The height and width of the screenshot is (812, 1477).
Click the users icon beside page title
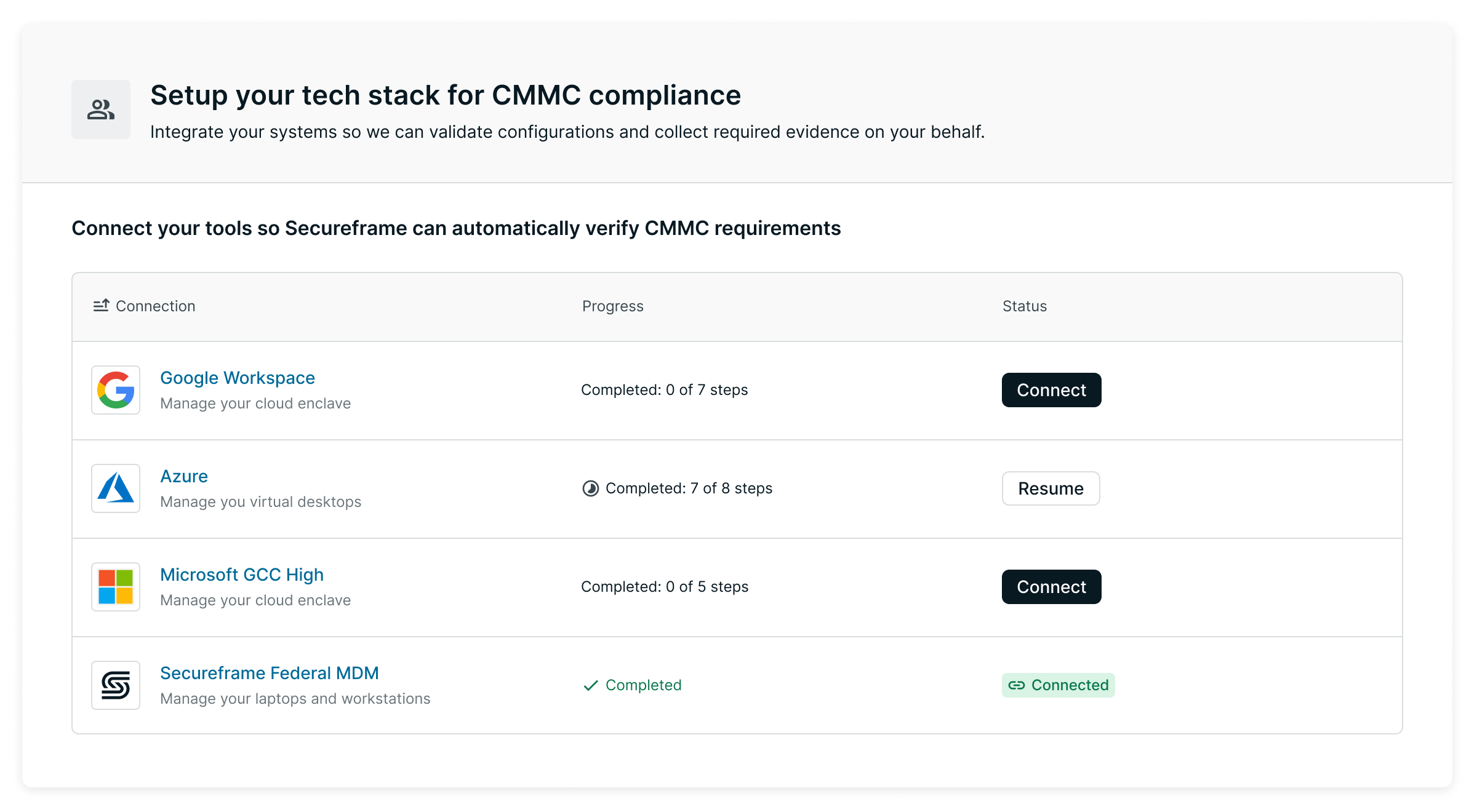101,109
